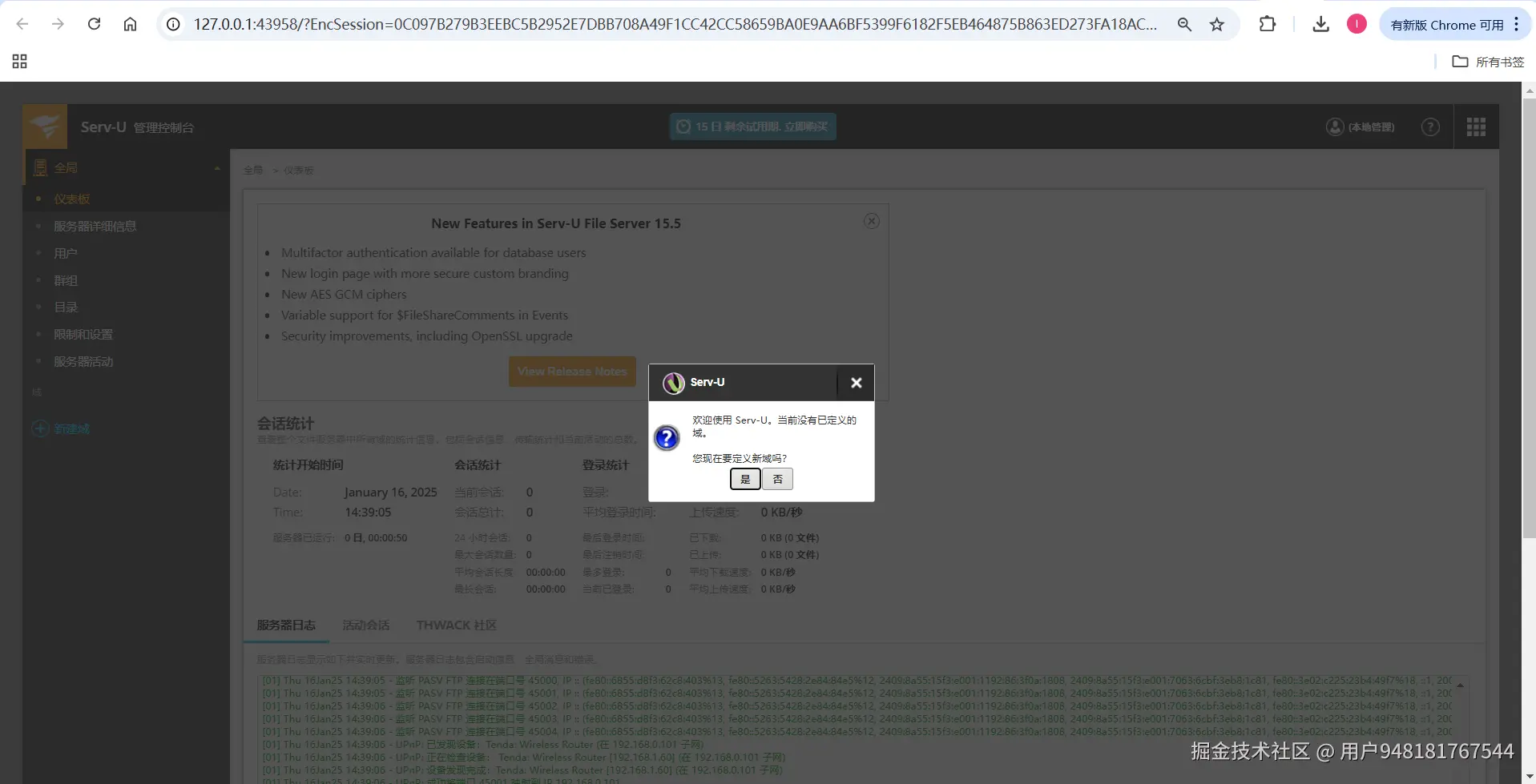Open Chrome downloads

click(x=1320, y=24)
